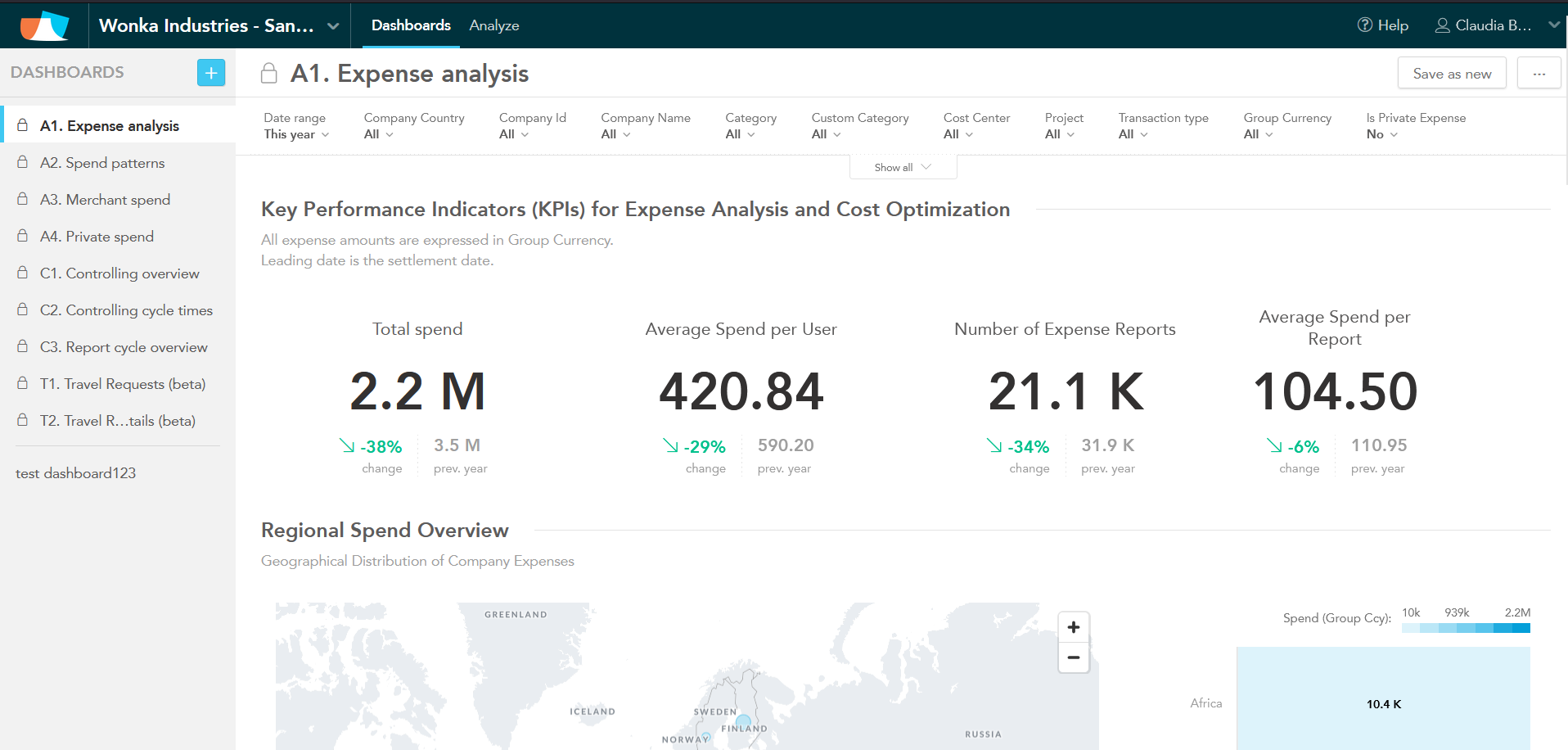Select the Dashboards tab
Screen dimensions: 1568x750
click(411, 25)
